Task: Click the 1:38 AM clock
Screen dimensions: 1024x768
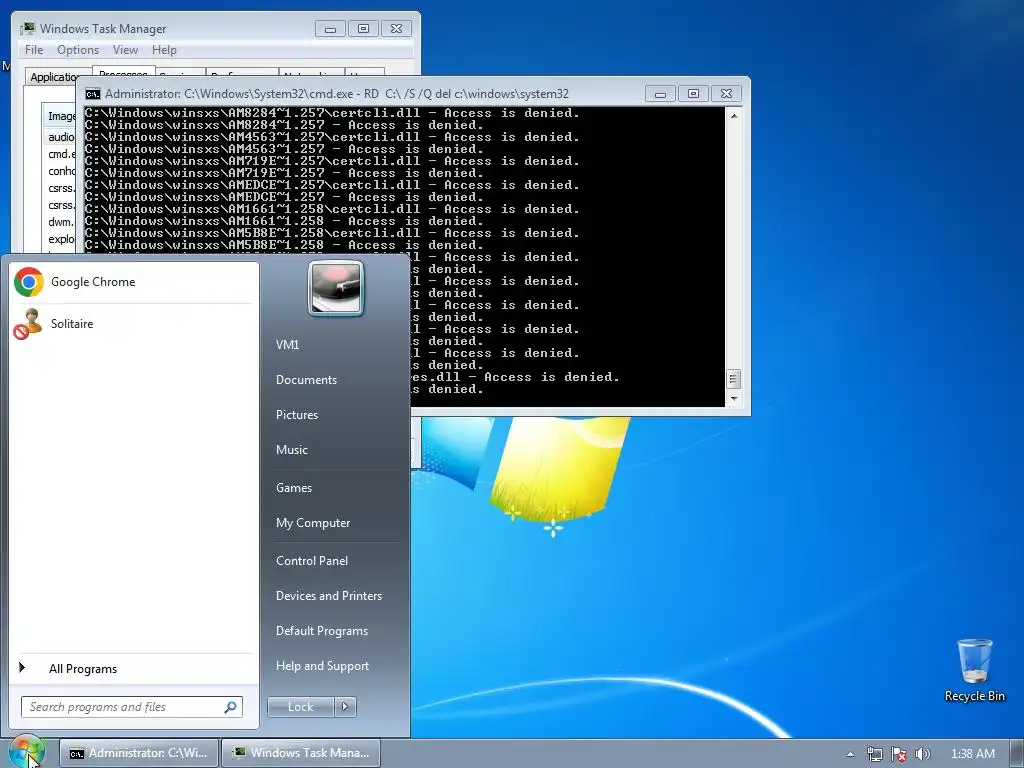Action: coord(972,754)
